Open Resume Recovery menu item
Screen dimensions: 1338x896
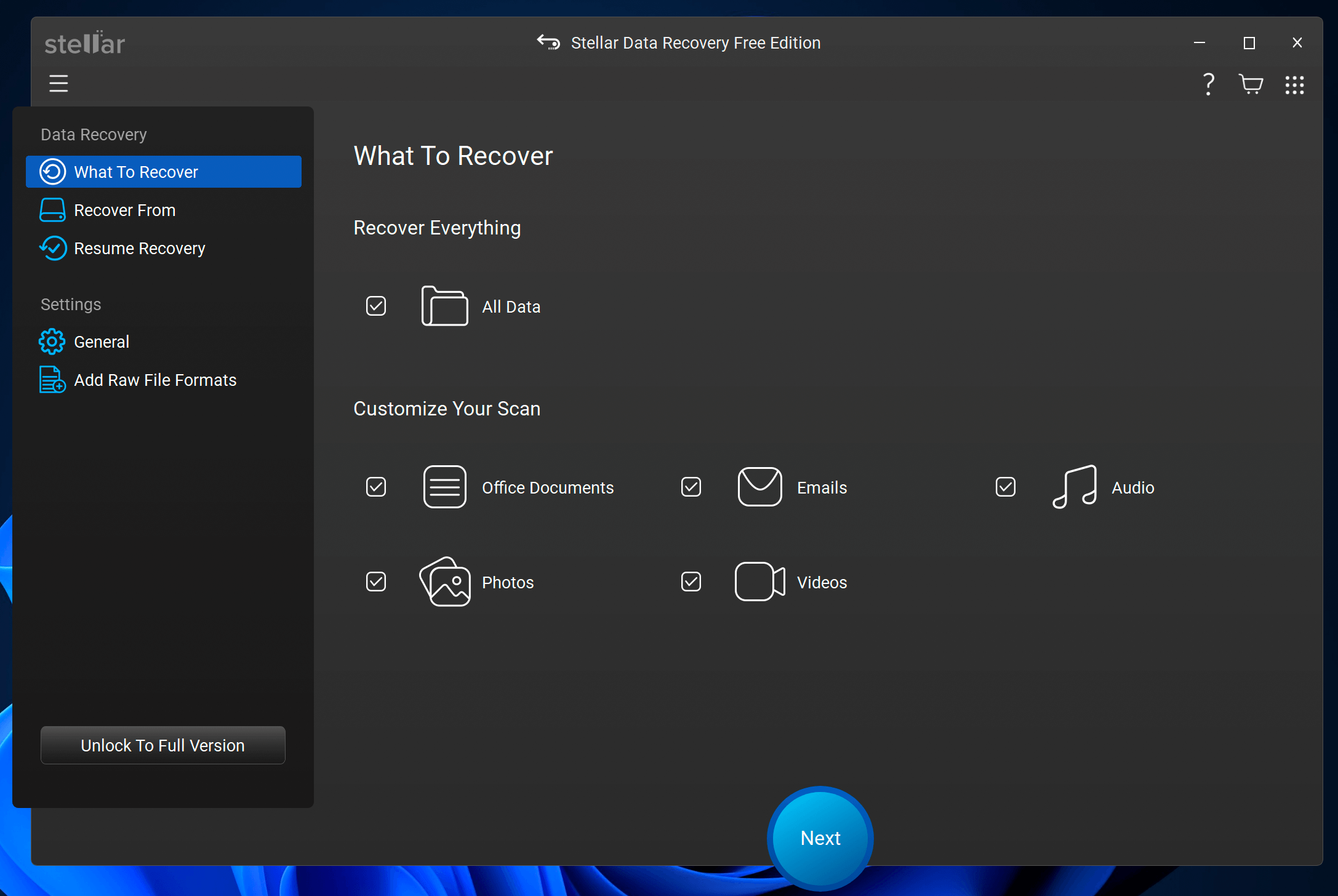(x=164, y=248)
